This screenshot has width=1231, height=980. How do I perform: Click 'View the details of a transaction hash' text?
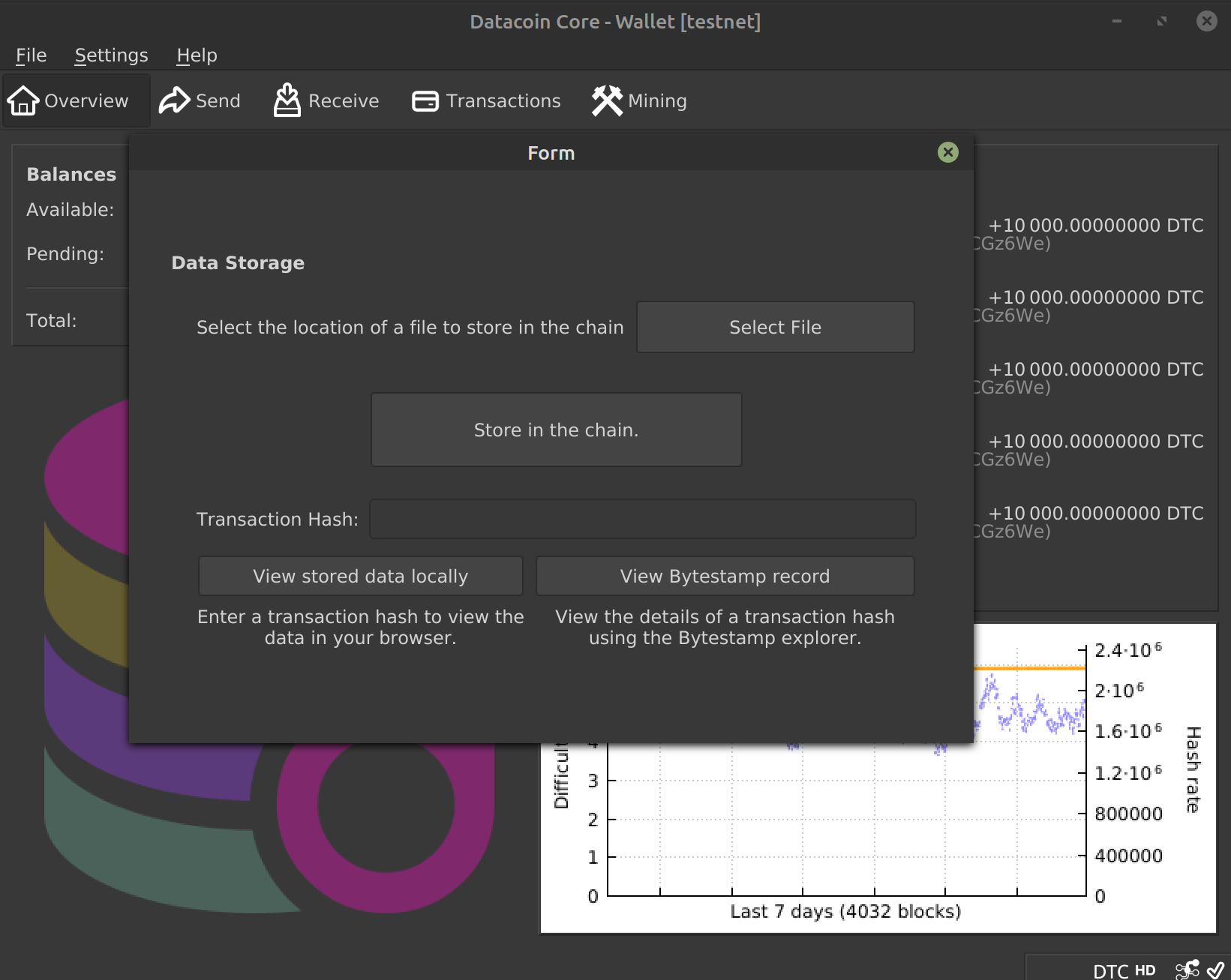(725, 627)
